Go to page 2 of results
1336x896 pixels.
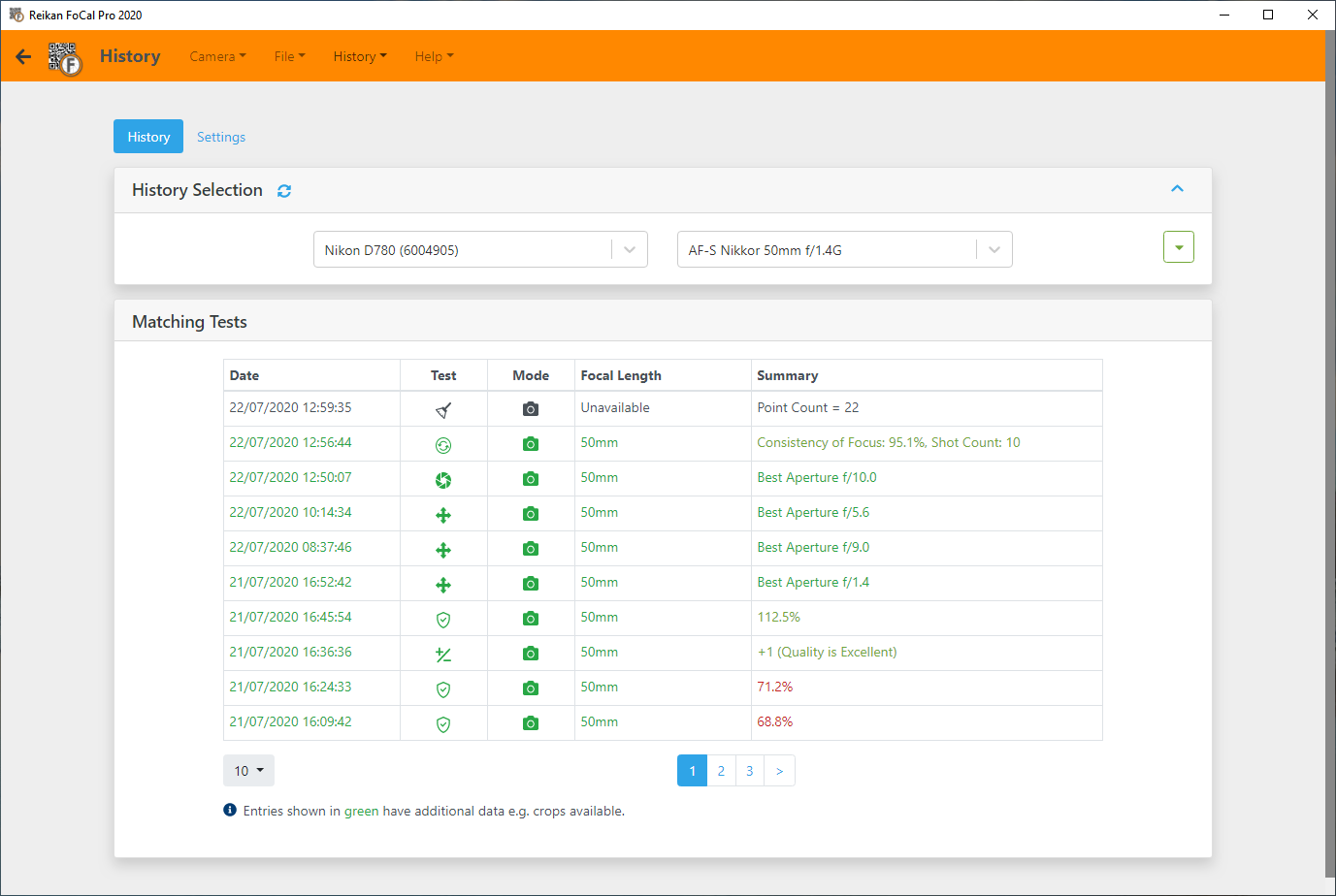click(721, 771)
